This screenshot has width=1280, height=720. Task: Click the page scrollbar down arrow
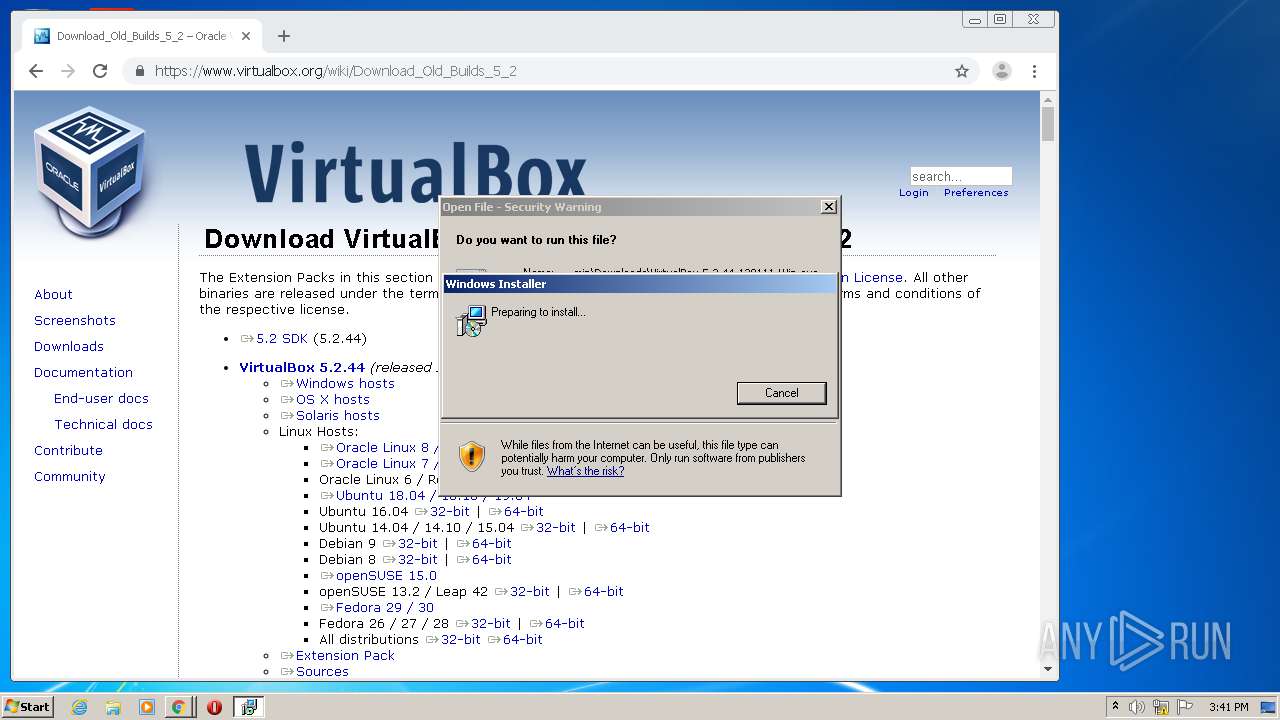(x=1048, y=669)
